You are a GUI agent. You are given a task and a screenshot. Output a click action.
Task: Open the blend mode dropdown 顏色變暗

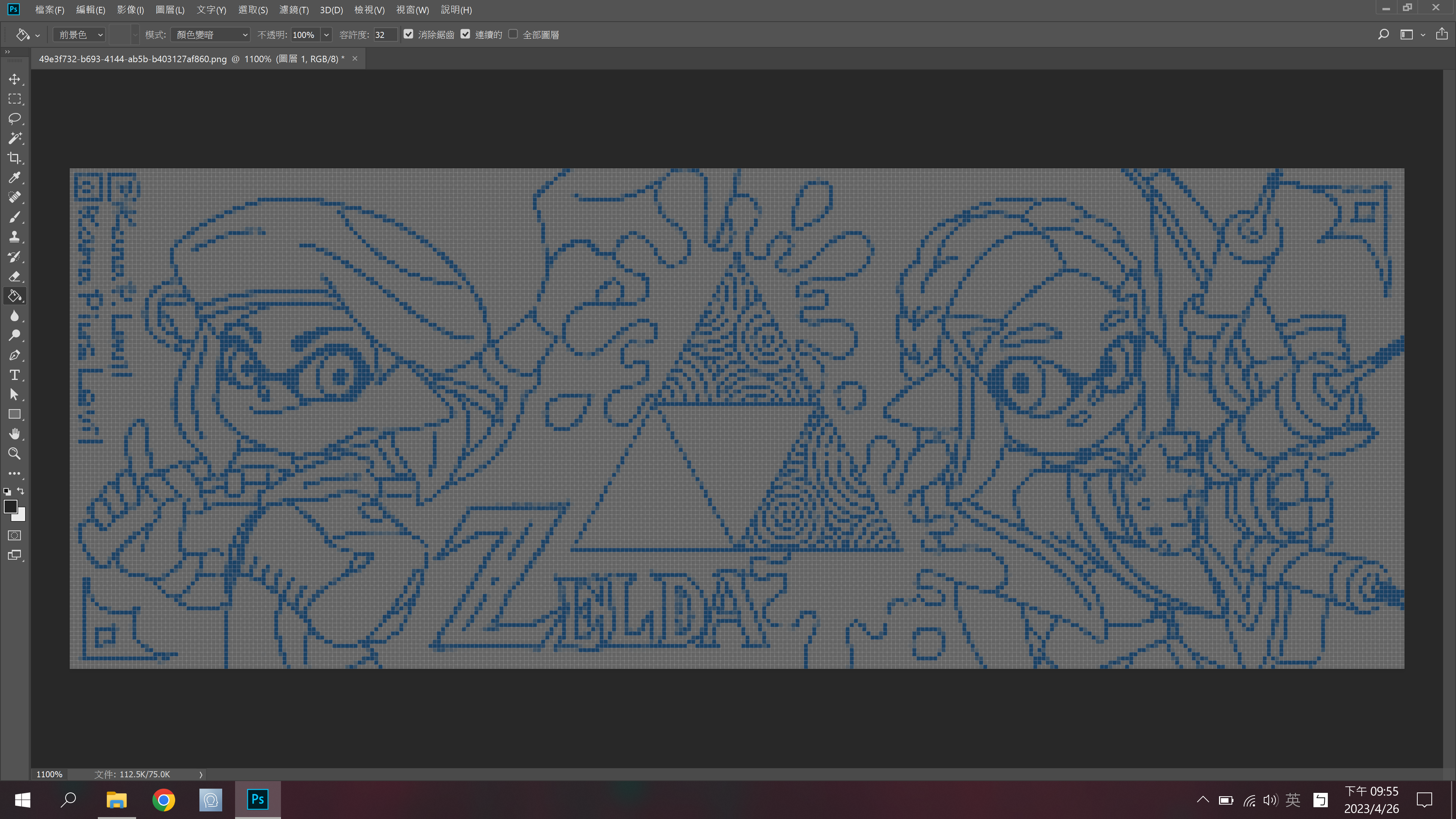click(210, 35)
